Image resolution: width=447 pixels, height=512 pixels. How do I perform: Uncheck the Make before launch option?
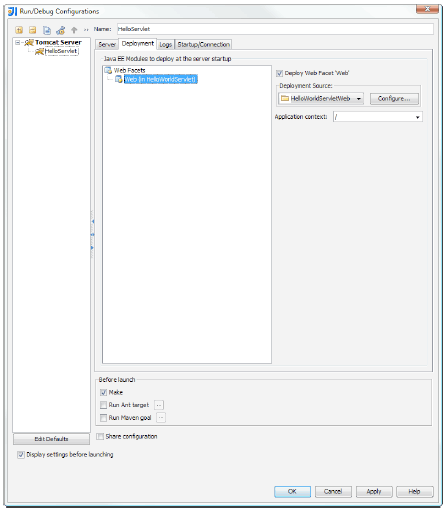(x=103, y=392)
